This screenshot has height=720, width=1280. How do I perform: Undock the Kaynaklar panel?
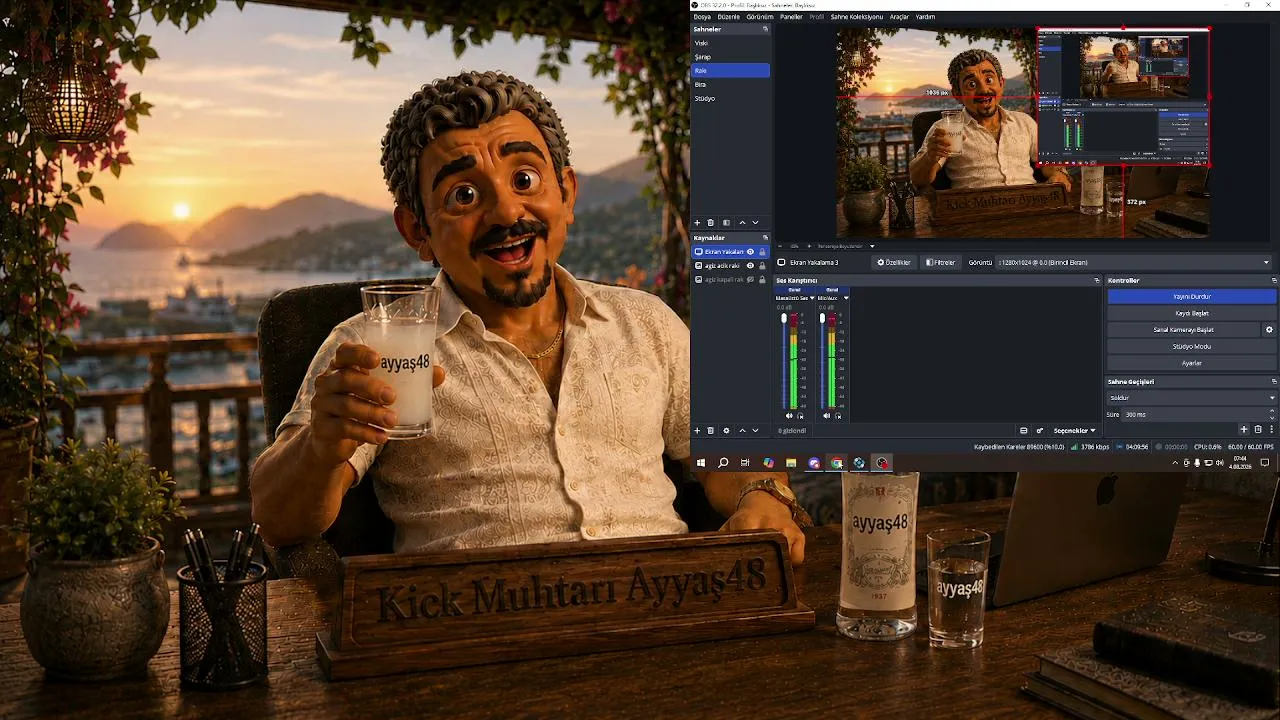(x=765, y=238)
